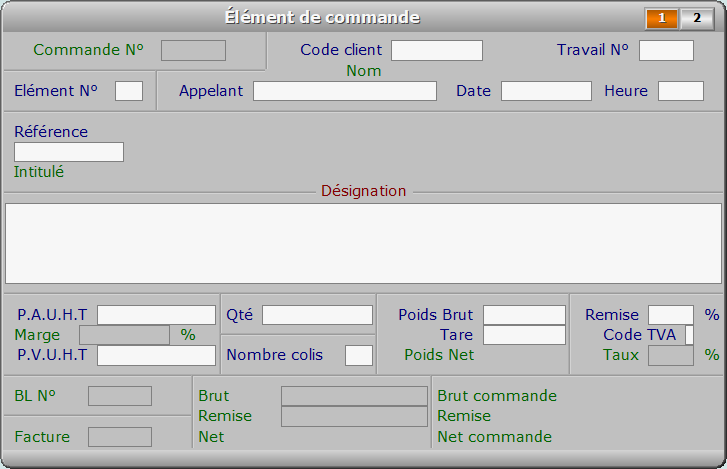Image resolution: width=727 pixels, height=469 pixels.
Task: Click the BL N° field
Action: click(x=120, y=396)
